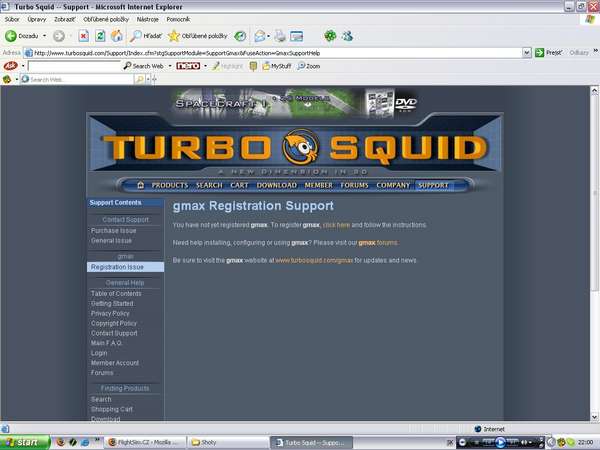Refresh the page with green arrows icon

click(100, 36)
